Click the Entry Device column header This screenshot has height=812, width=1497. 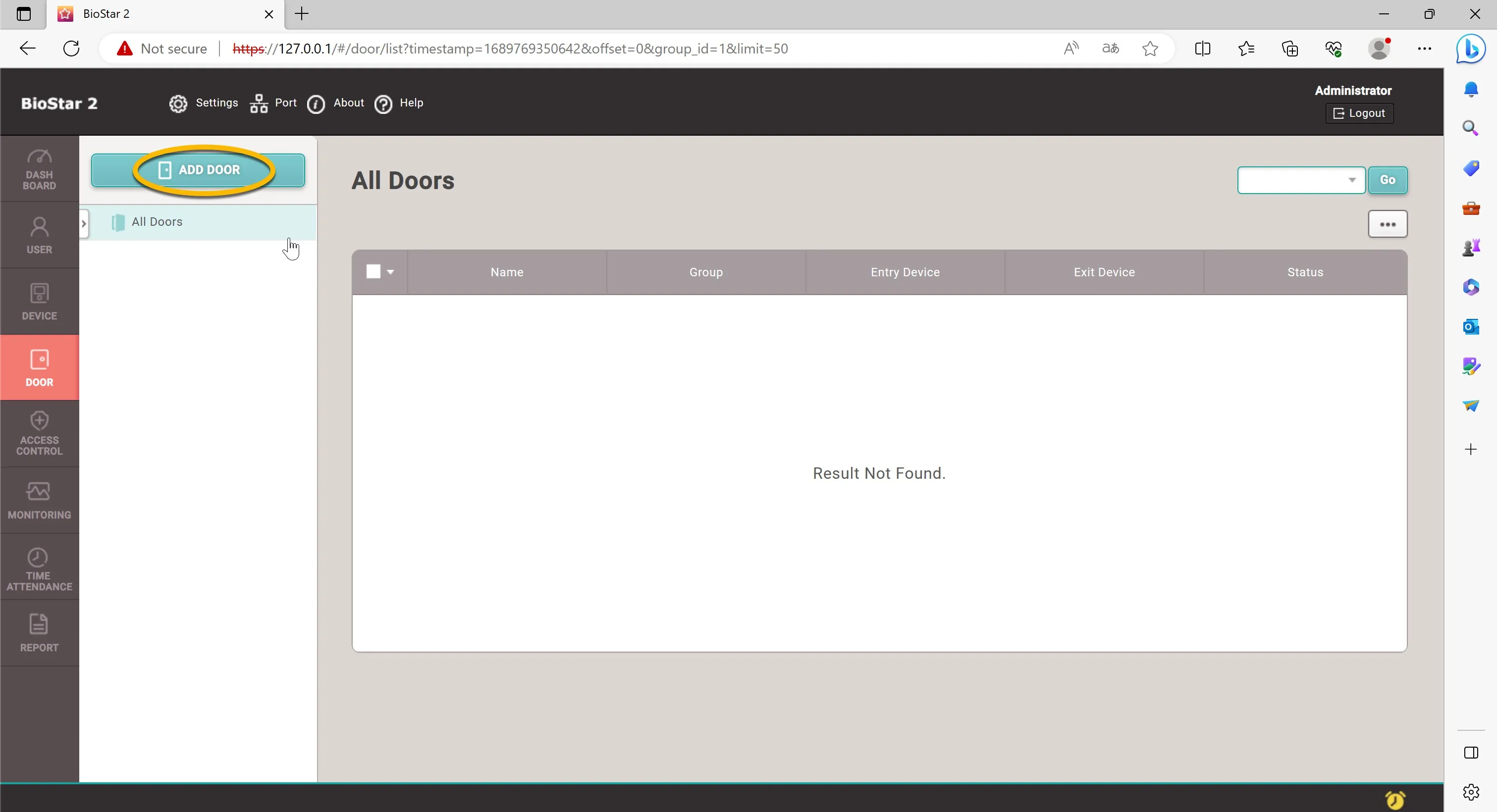(x=905, y=272)
